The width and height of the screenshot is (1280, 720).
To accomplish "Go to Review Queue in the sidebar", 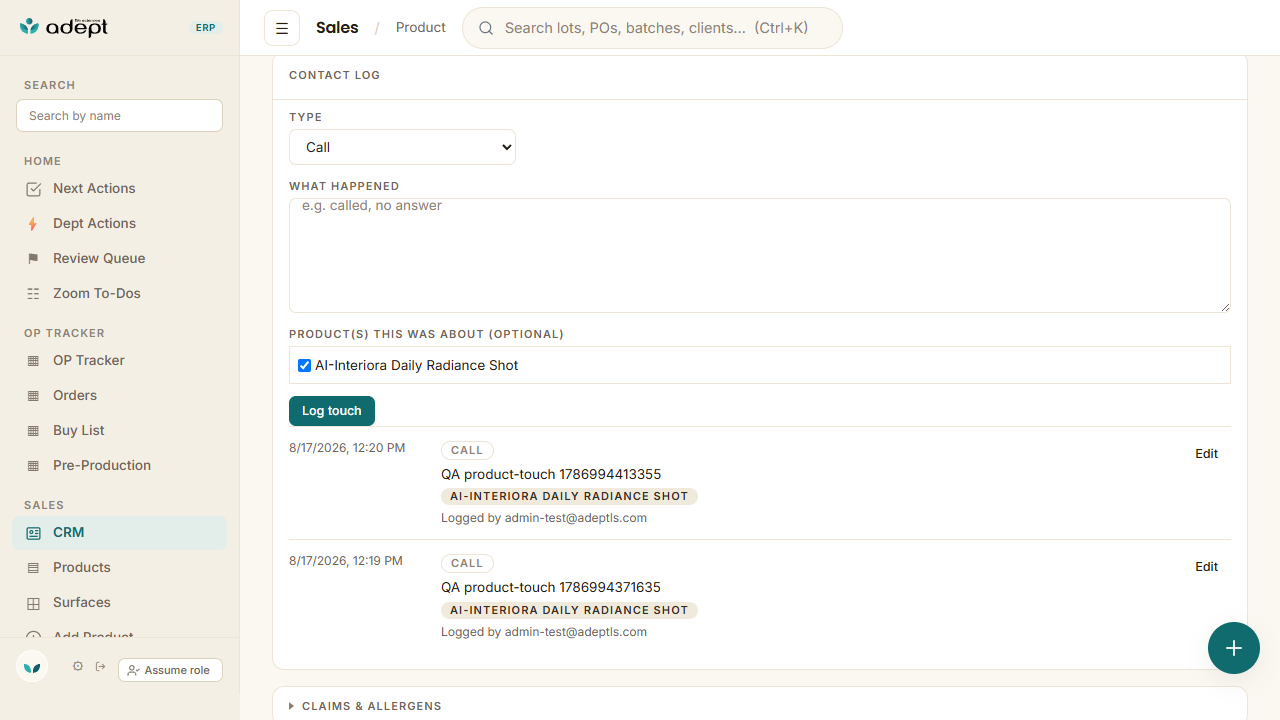I will 120,258.
